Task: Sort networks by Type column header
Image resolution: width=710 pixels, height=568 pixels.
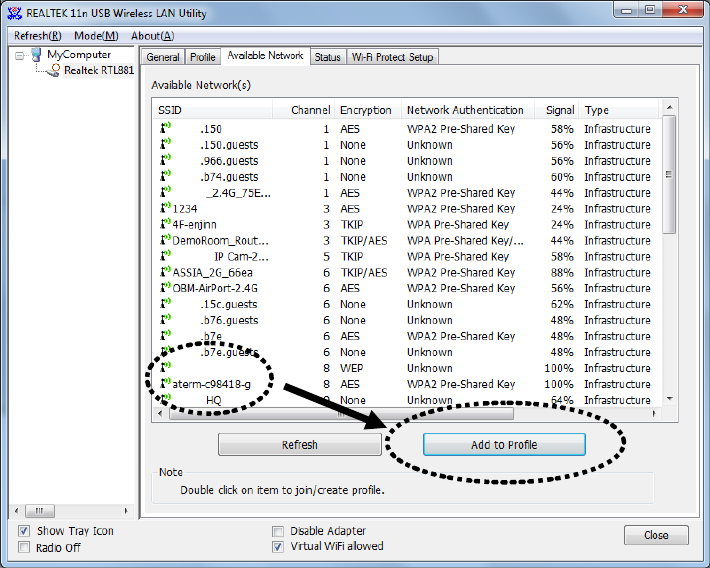Action: tap(618, 110)
